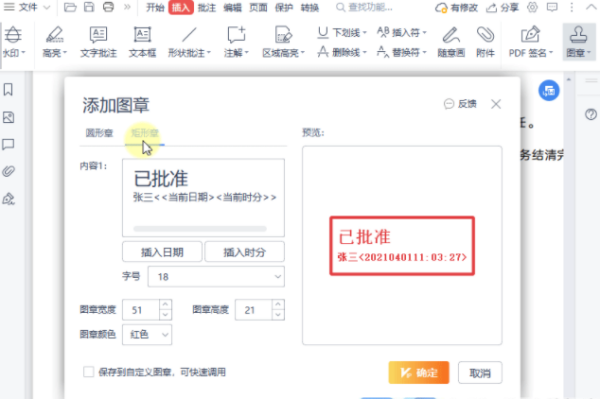This screenshot has width=600, height=399.
Task: Click the 查找功能 search box
Action: pyautogui.click(x=365, y=7)
